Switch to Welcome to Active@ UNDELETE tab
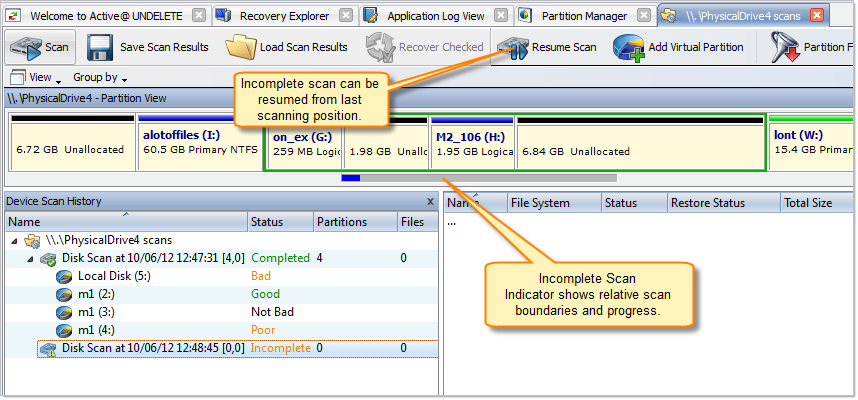This screenshot has width=858, height=400. pyautogui.click(x=106, y=16)
